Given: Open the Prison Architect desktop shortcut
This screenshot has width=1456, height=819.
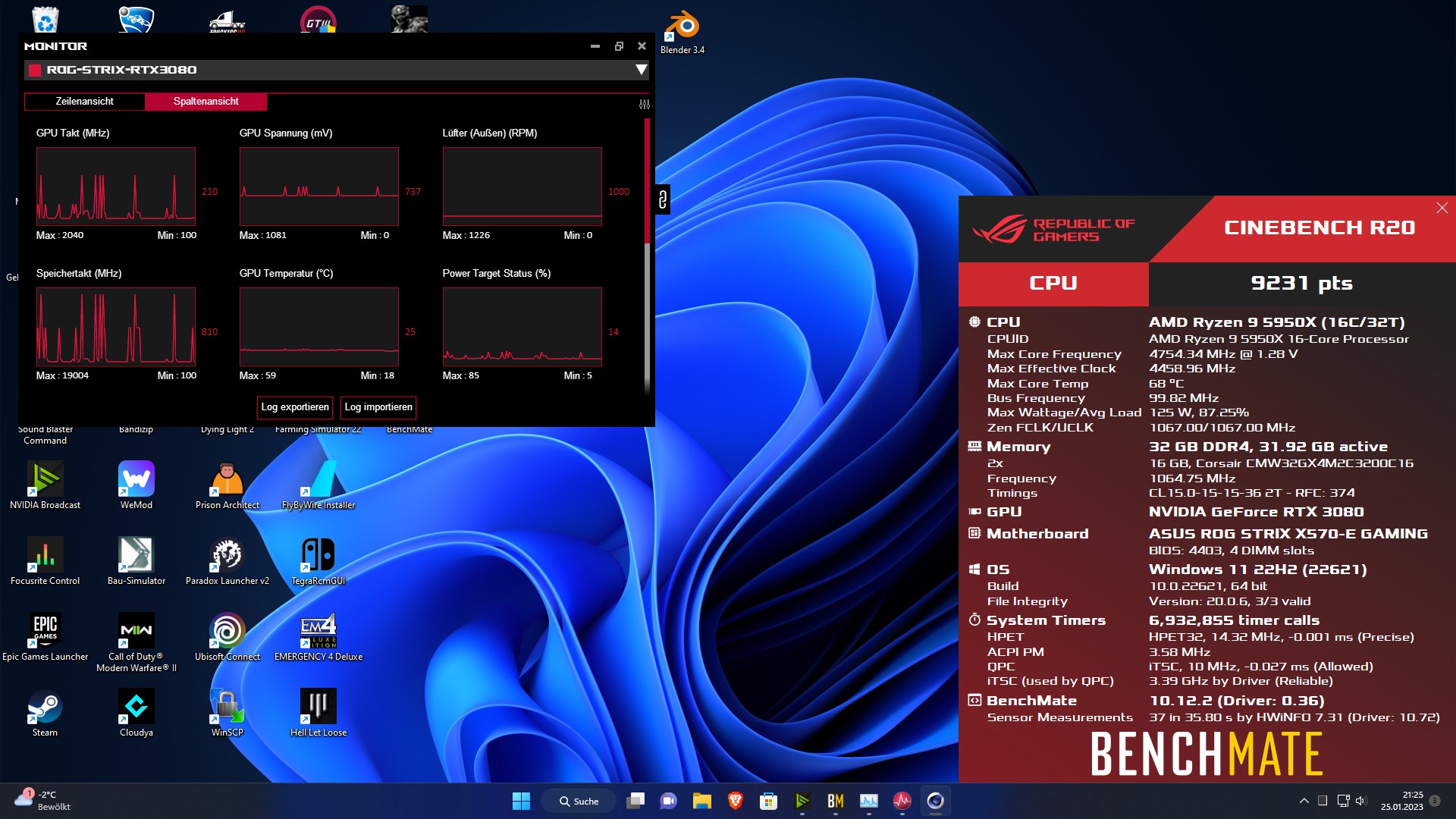Looking at the screenshot, I should tap(227, 486).
